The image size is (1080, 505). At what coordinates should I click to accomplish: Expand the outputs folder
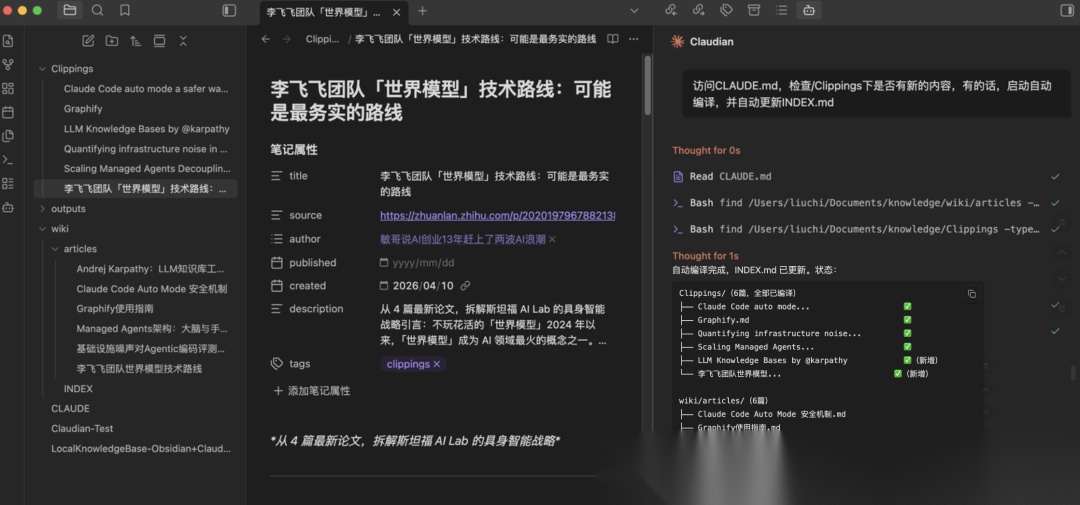coord(43,209)
